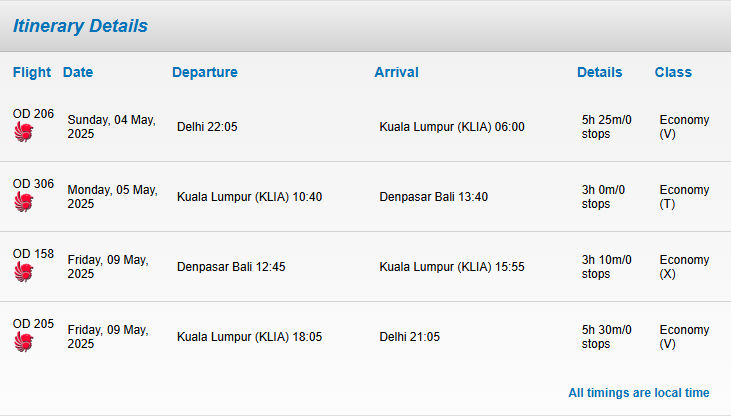731x416 pixels.
Task: Click the airline logo under OD 158
Action: [x=24, y=271]
